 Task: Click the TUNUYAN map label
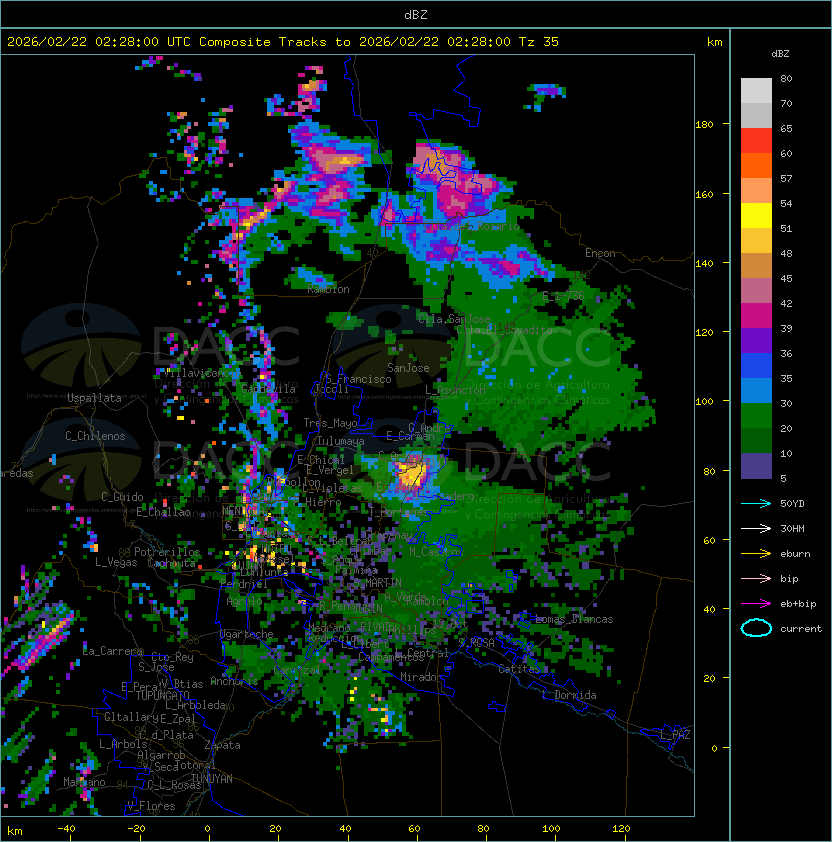(x=212, y=779)
